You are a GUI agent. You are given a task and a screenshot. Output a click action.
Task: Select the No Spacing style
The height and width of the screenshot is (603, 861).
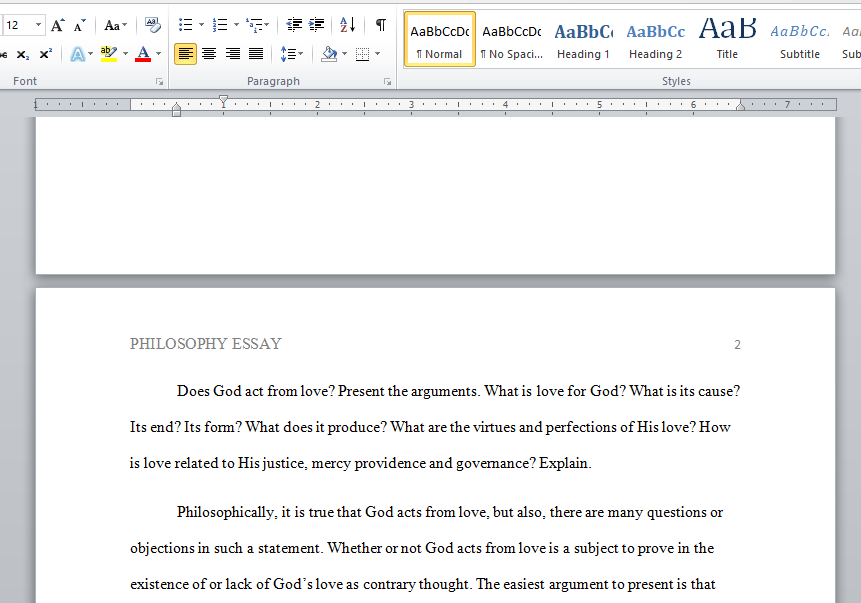point(511,39)
